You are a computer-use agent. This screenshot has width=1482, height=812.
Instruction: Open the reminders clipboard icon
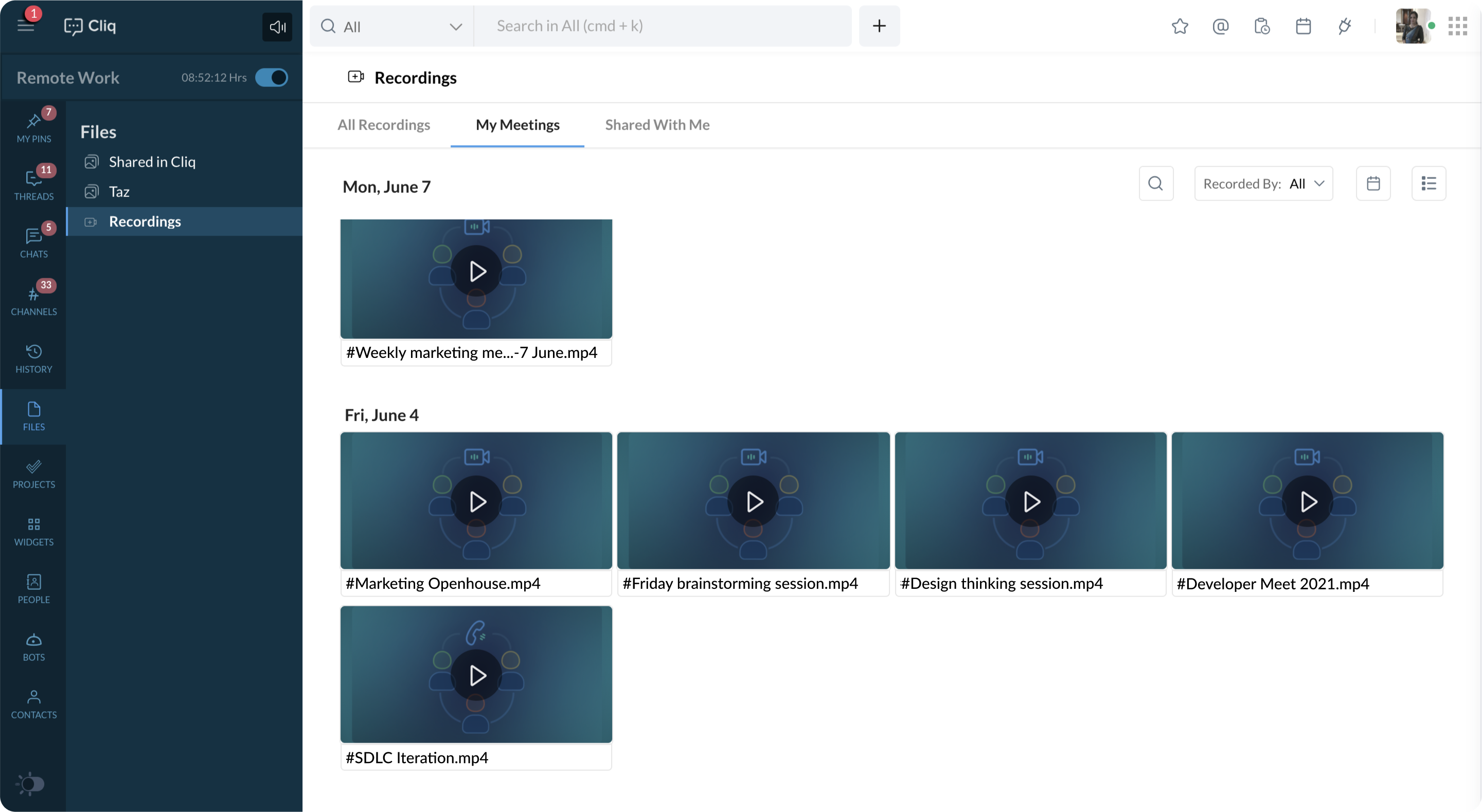coord(1262,26)
